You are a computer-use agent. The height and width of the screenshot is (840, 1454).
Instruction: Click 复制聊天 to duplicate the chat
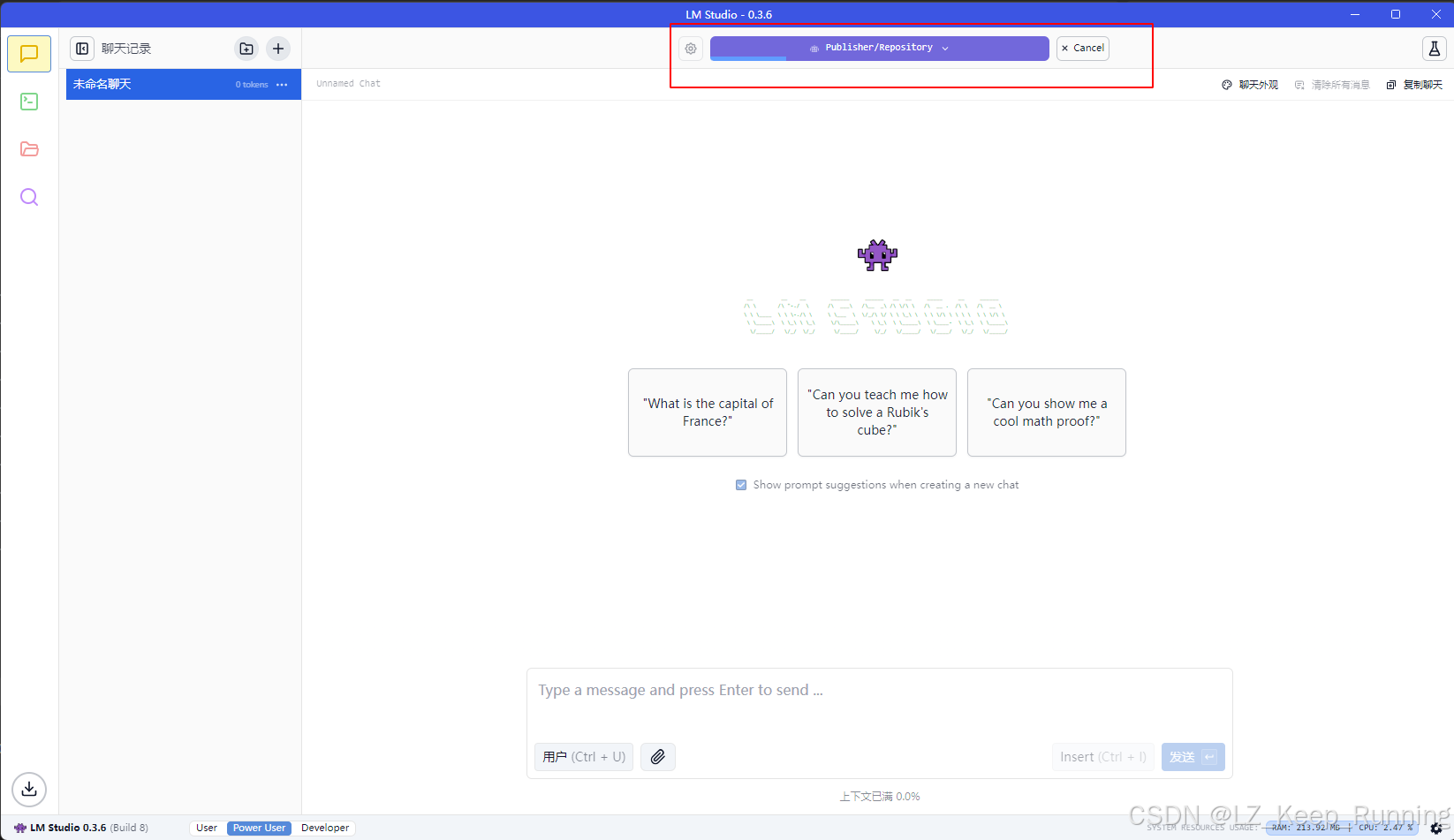[1414, 85]
